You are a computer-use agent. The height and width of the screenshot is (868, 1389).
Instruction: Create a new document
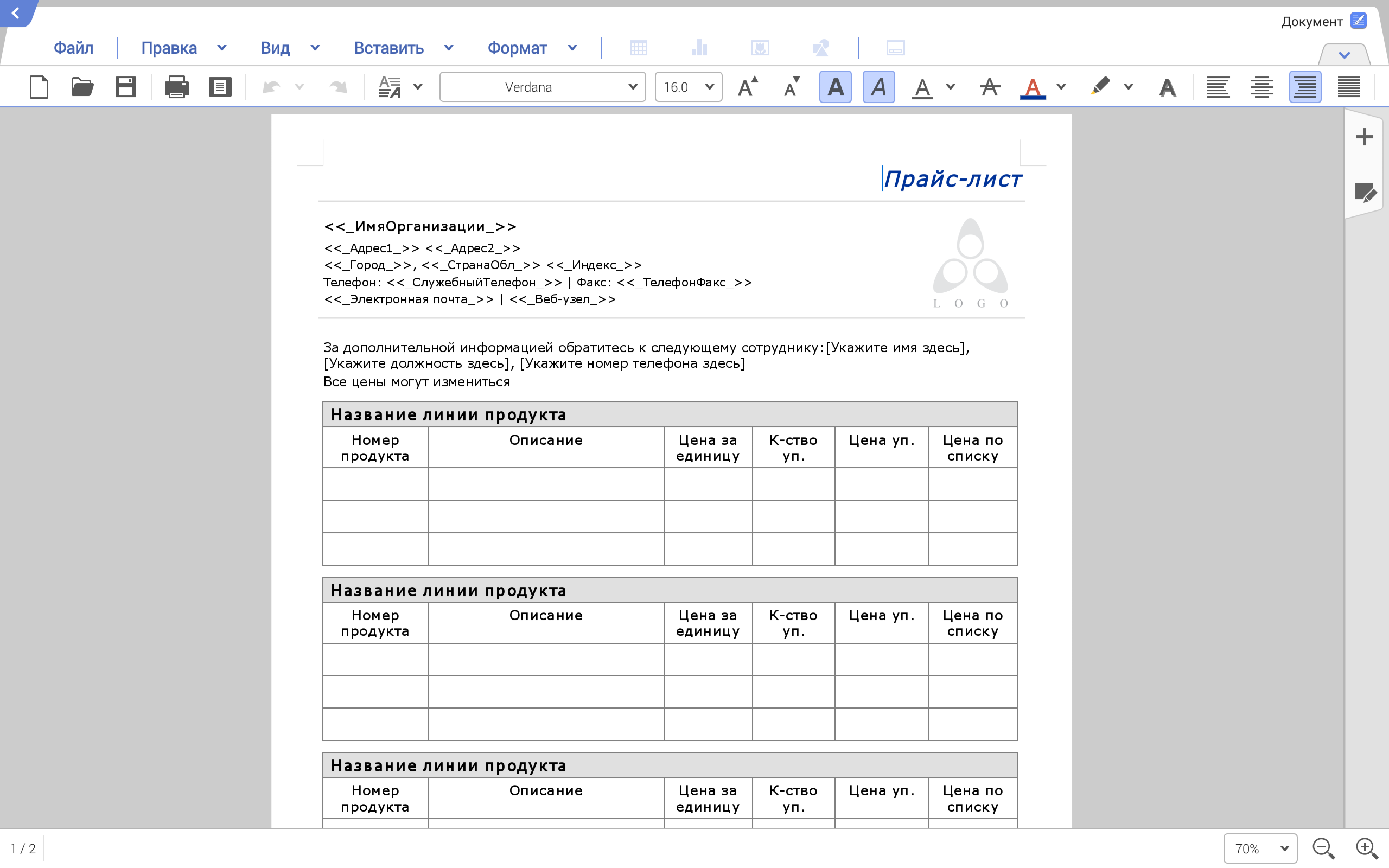click(39, 87)
